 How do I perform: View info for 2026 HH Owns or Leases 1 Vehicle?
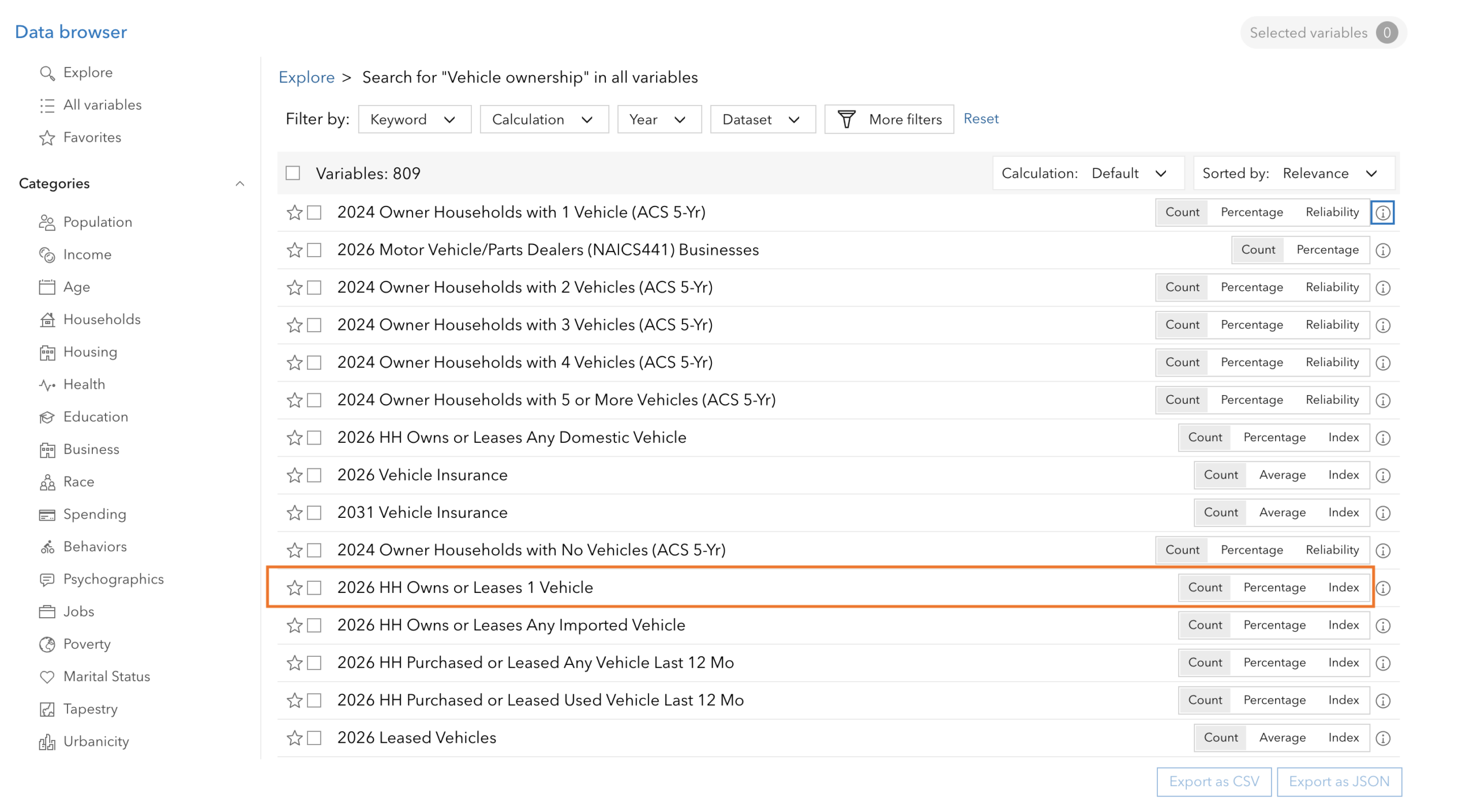point(1382,587)
